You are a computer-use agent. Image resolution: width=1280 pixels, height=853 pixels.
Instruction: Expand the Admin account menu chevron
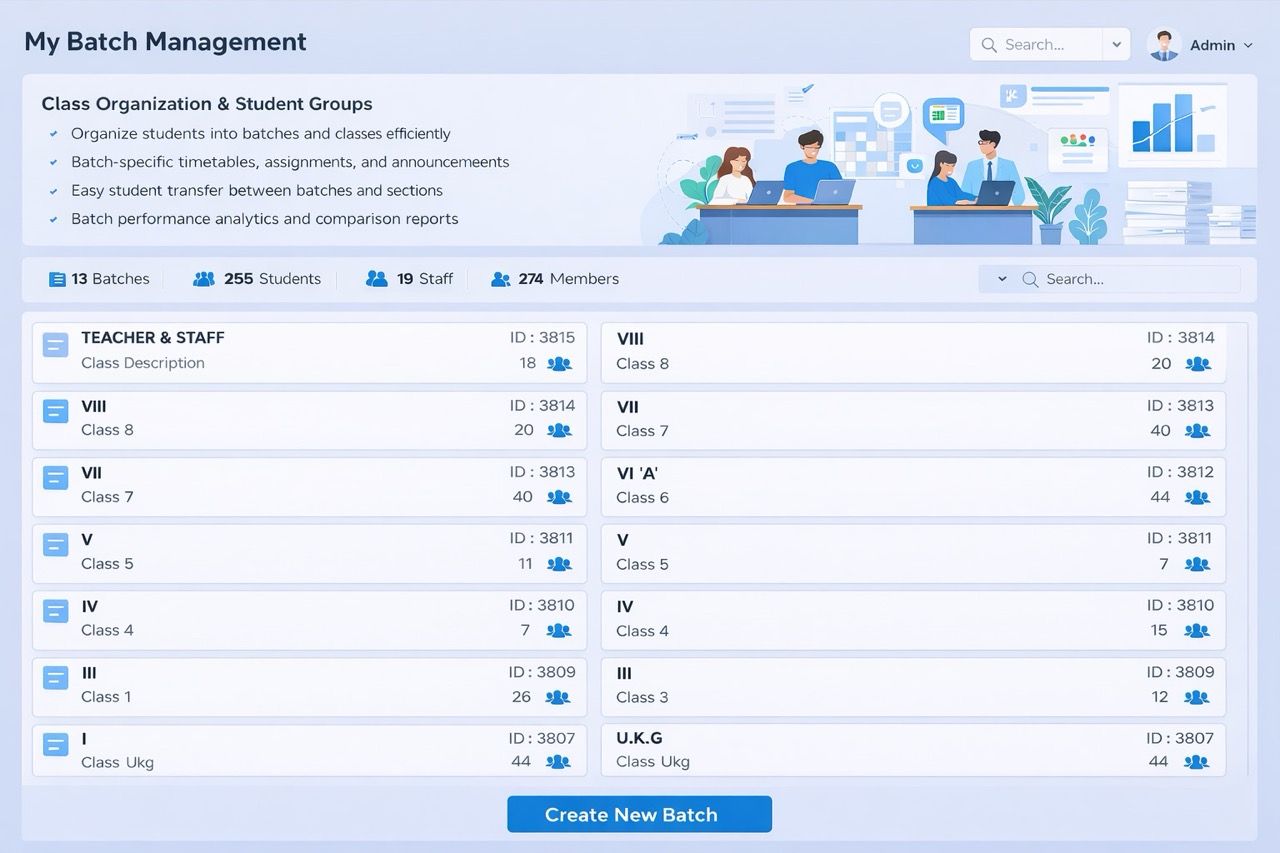click(1247, 46)
